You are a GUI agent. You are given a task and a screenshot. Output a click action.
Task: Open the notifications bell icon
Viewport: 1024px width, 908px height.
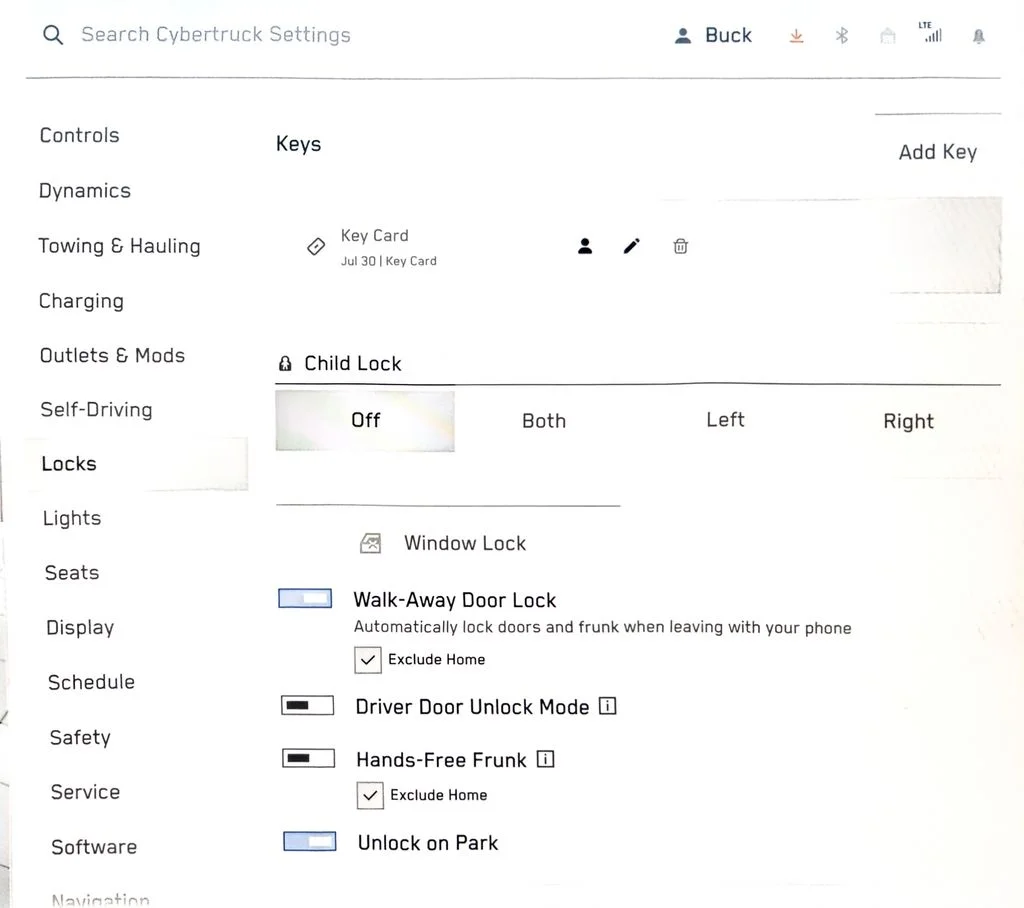click(978, 36)
